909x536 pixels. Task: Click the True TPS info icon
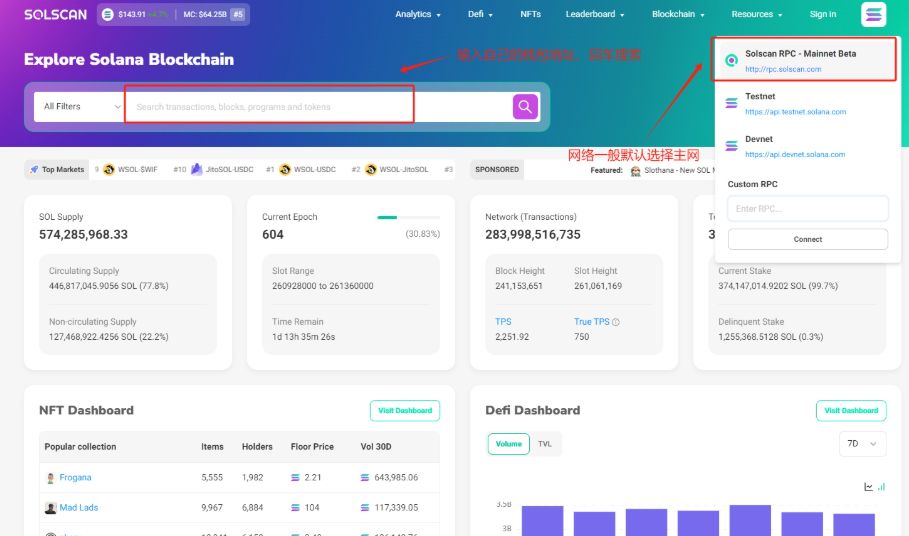(x=616, y=322)
